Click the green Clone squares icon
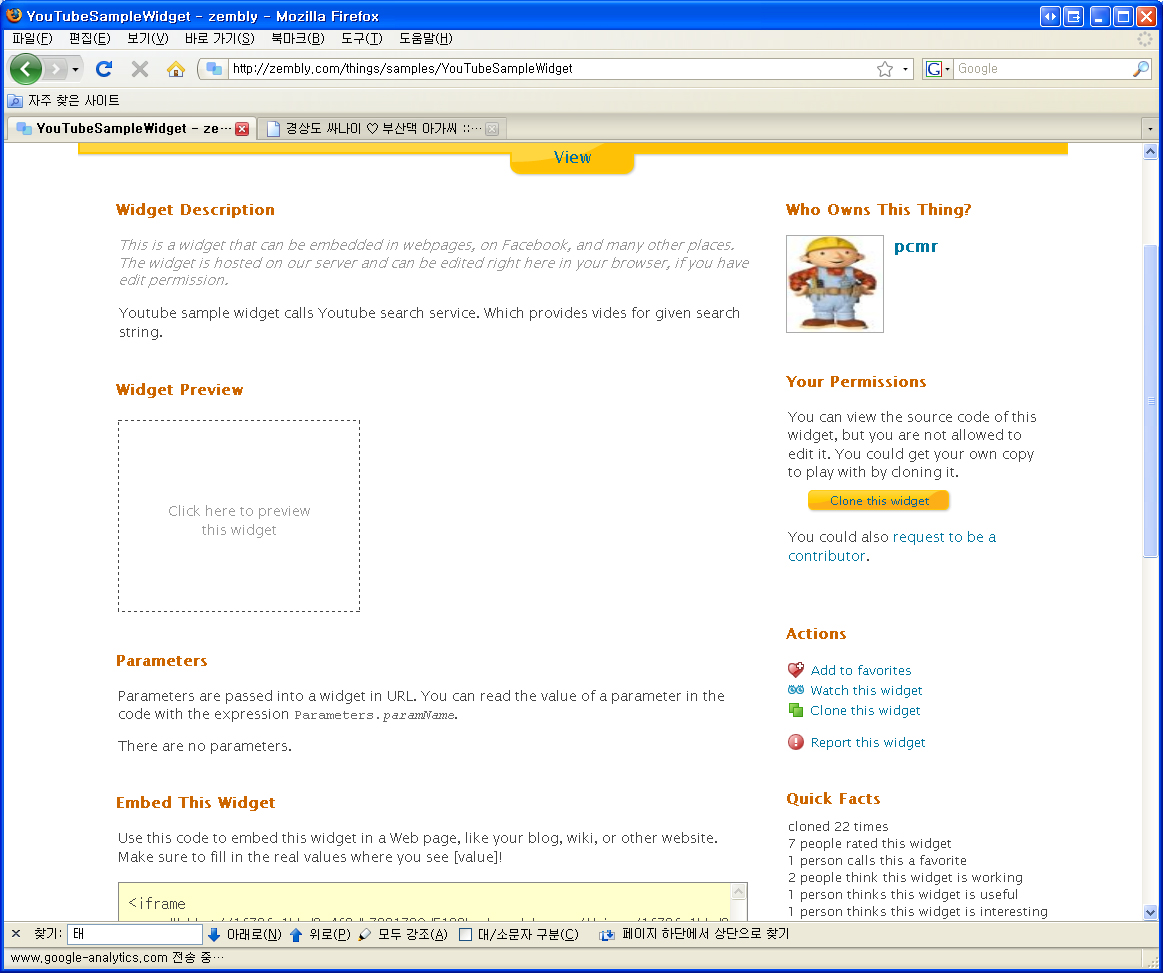This screenshot has width=1163, height=973. (x=796, y=710)
